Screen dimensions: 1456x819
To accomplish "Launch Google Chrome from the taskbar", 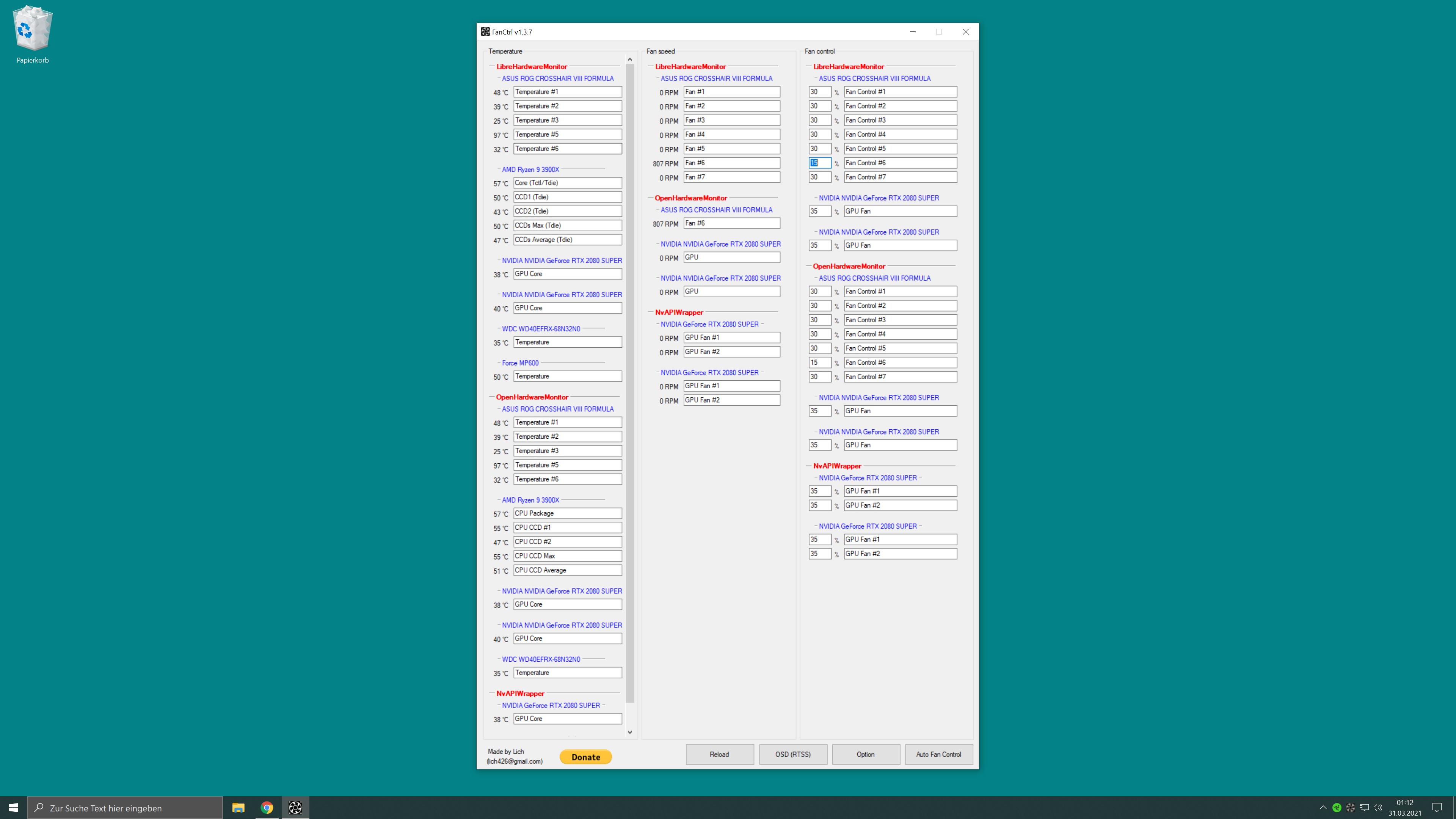I will click(267, 808).
